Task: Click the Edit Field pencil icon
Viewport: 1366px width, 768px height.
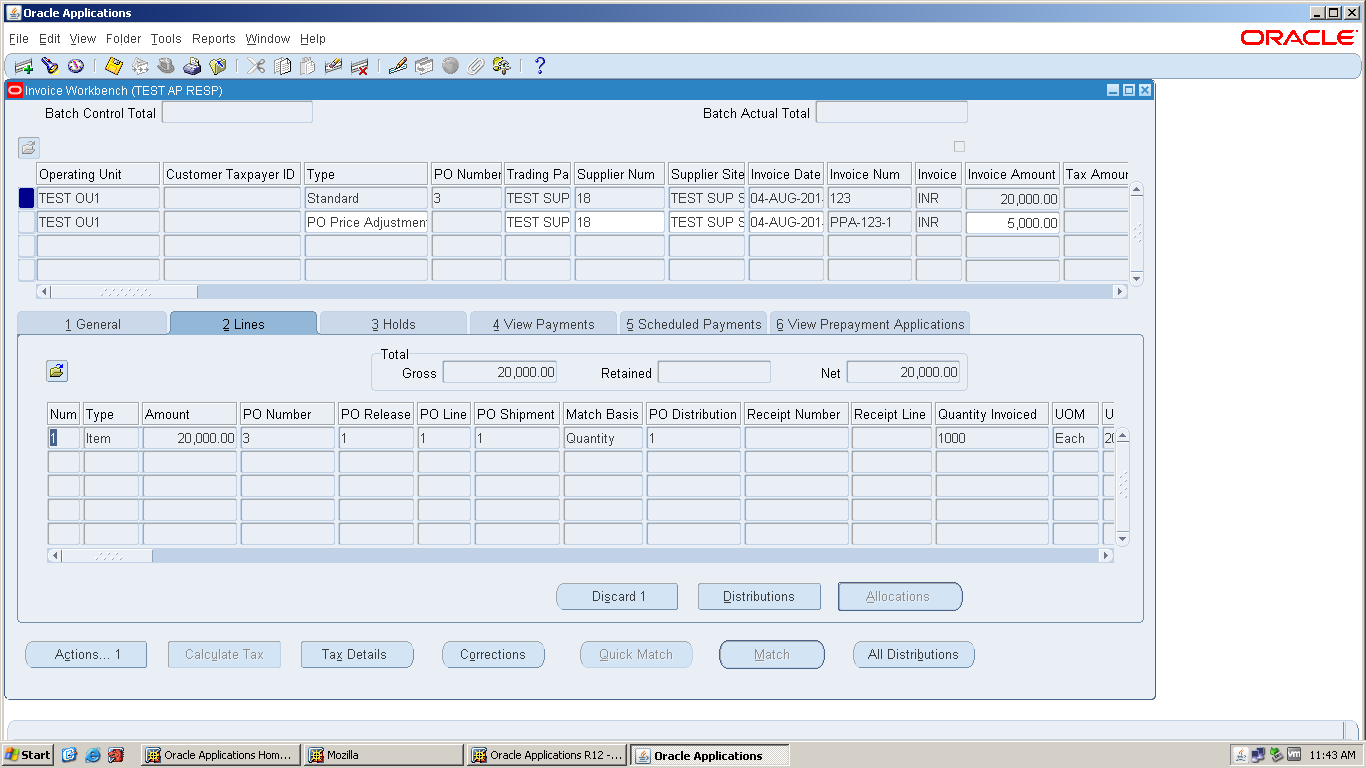Action: point(398,66)
